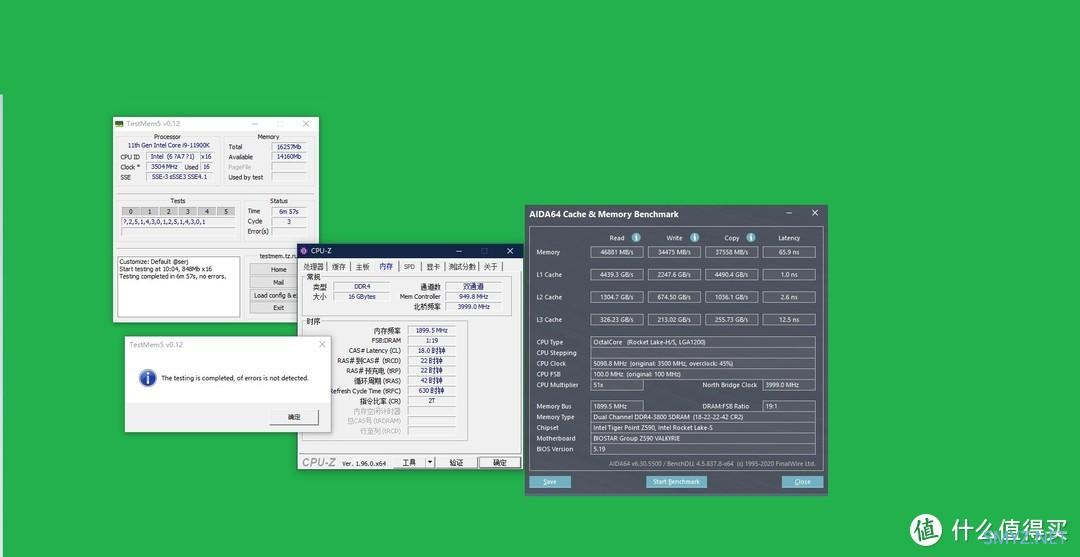The height and width of the screenshot is (557, 1080).
Task: Select test 4 box in TestMem5 Tests
Action: pyautogui.click(x=207, y=211)
